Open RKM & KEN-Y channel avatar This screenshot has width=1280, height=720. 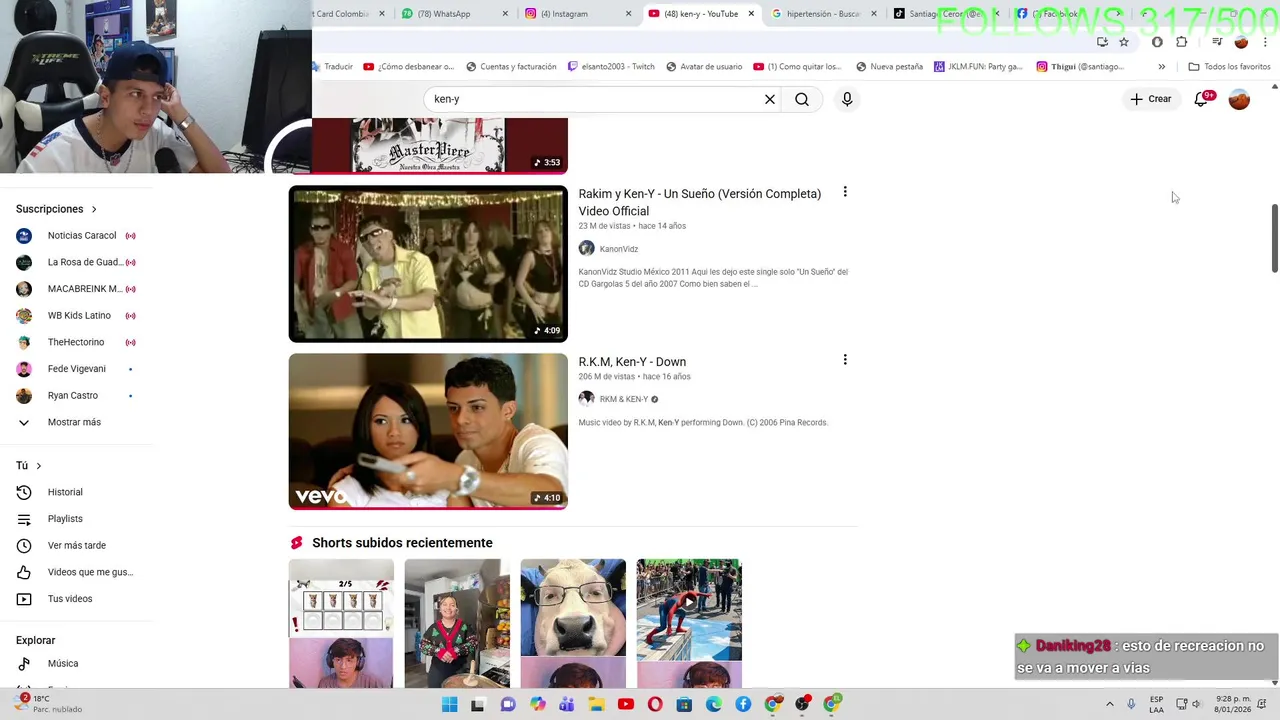587,399
